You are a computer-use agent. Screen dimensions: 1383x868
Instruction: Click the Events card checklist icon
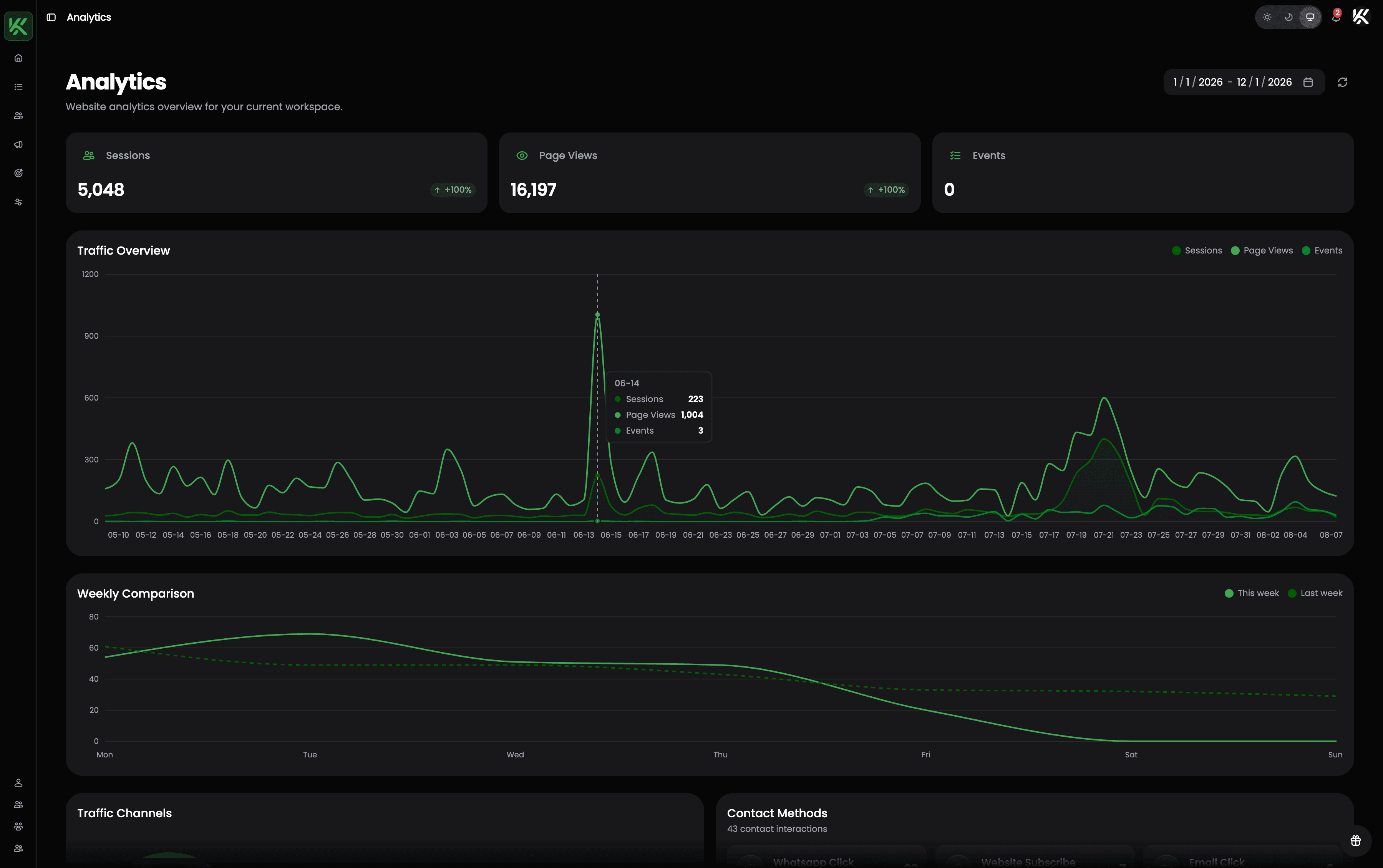(955, 156)
